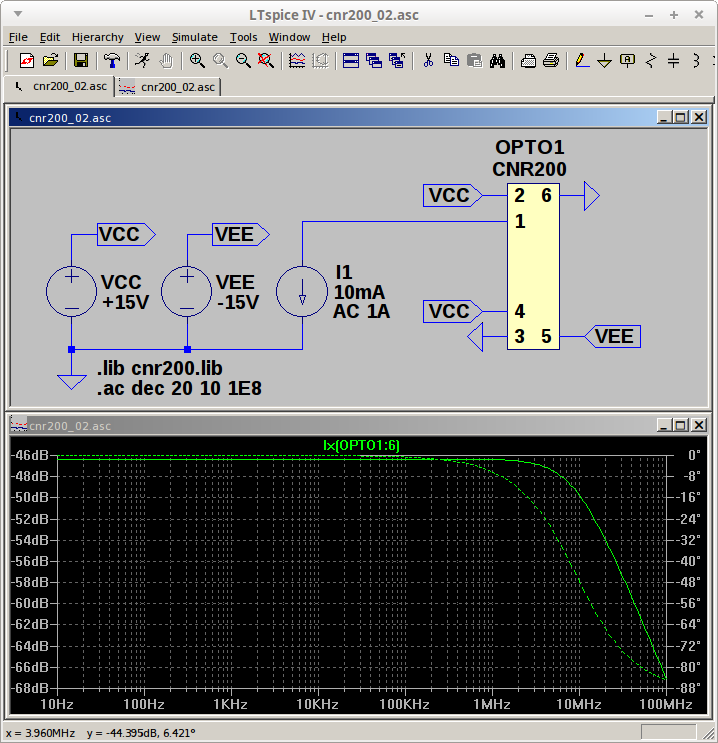Click the Ix(OPTO1:6) trace label
Screen dimensions: 718x743
tap(361, 445)
